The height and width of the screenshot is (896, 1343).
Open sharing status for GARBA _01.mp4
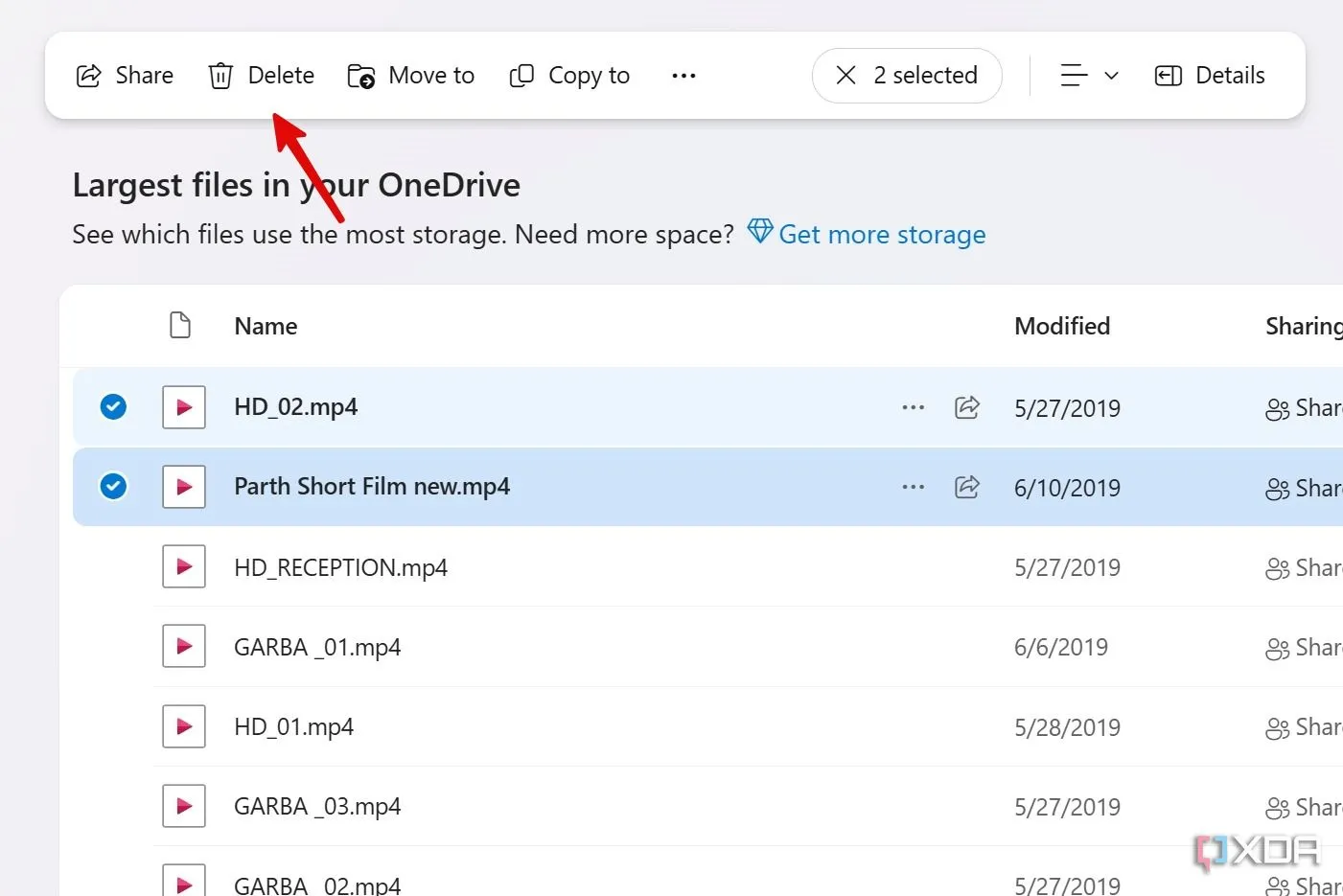1304,648
